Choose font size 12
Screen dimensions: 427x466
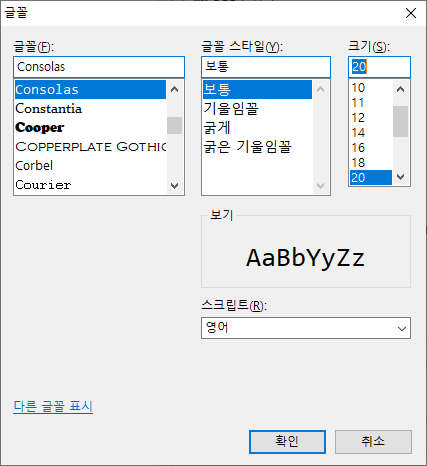[x=371, y=118]
